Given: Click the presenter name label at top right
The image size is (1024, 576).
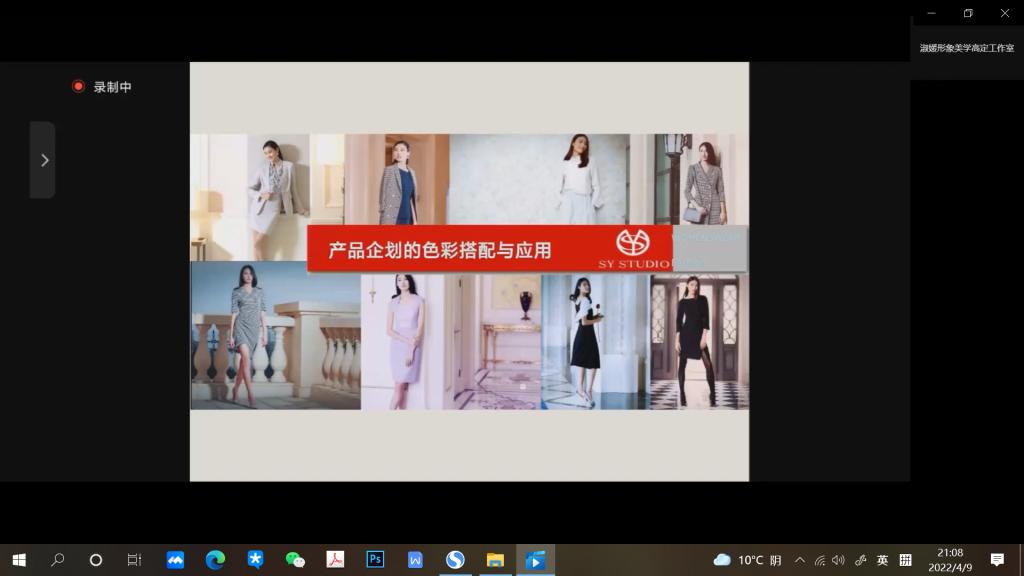Looking at the screenshot, I should click(x=966, y=48).
